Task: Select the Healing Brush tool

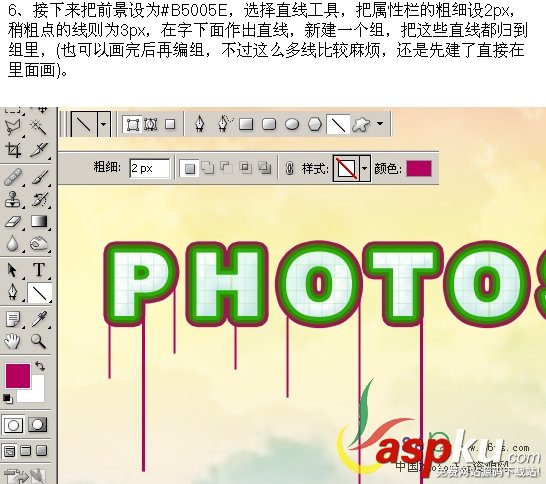Action: pos(13,177)
